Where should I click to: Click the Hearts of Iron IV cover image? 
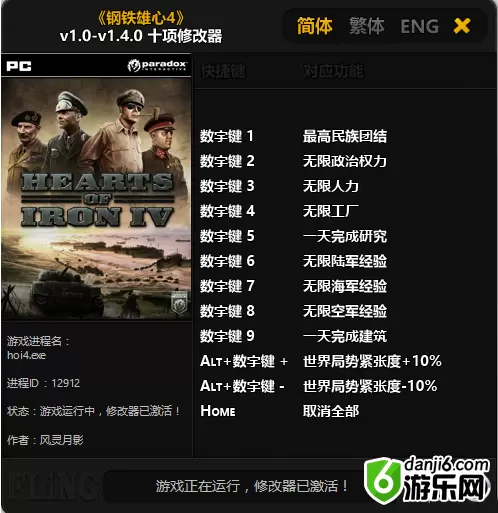96,199
